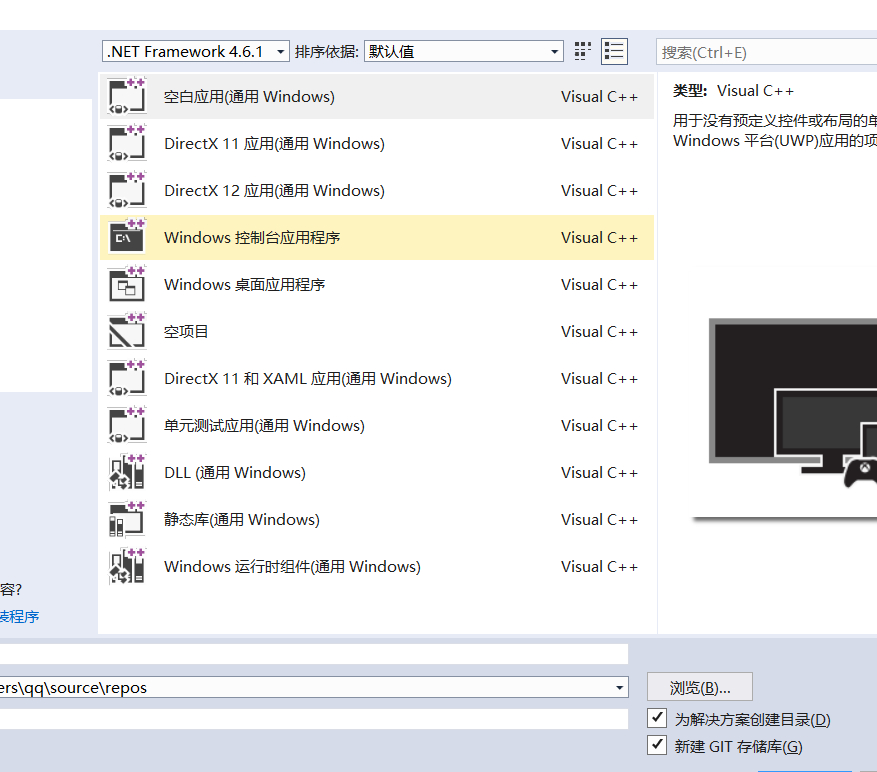Select DirectX 12 应用(通用 Windows) template name
The height and width of the screenshot is (772, 877).
[x=275, y=191]
